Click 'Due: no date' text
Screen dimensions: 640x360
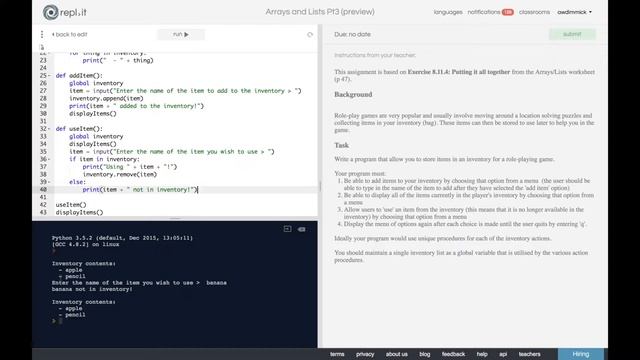pos(352,35)
